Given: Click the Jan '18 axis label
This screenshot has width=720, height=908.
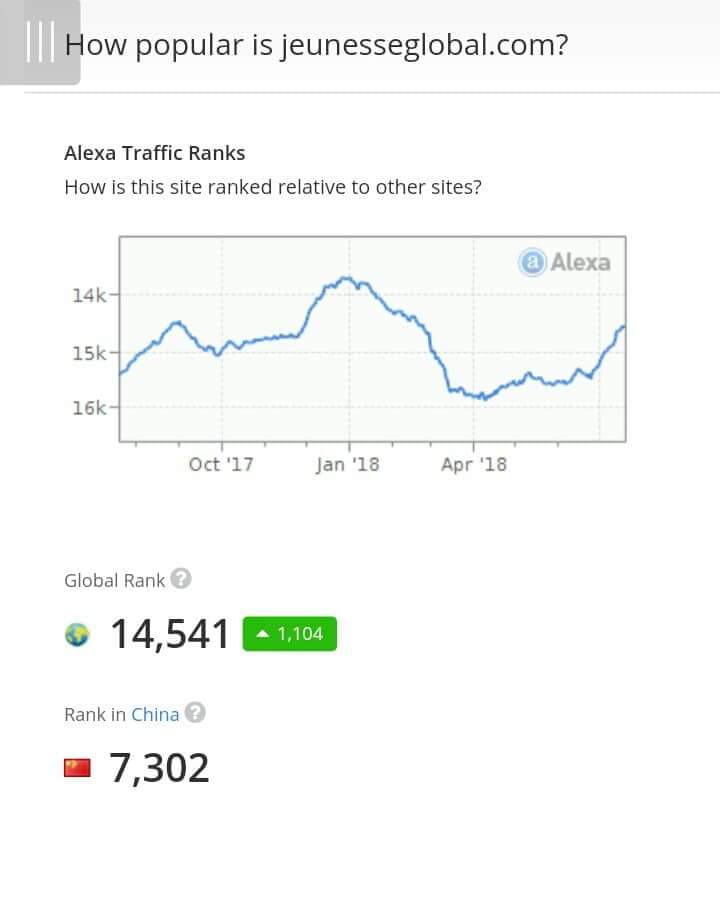Looking at the screenshot, I should (348, 464).
